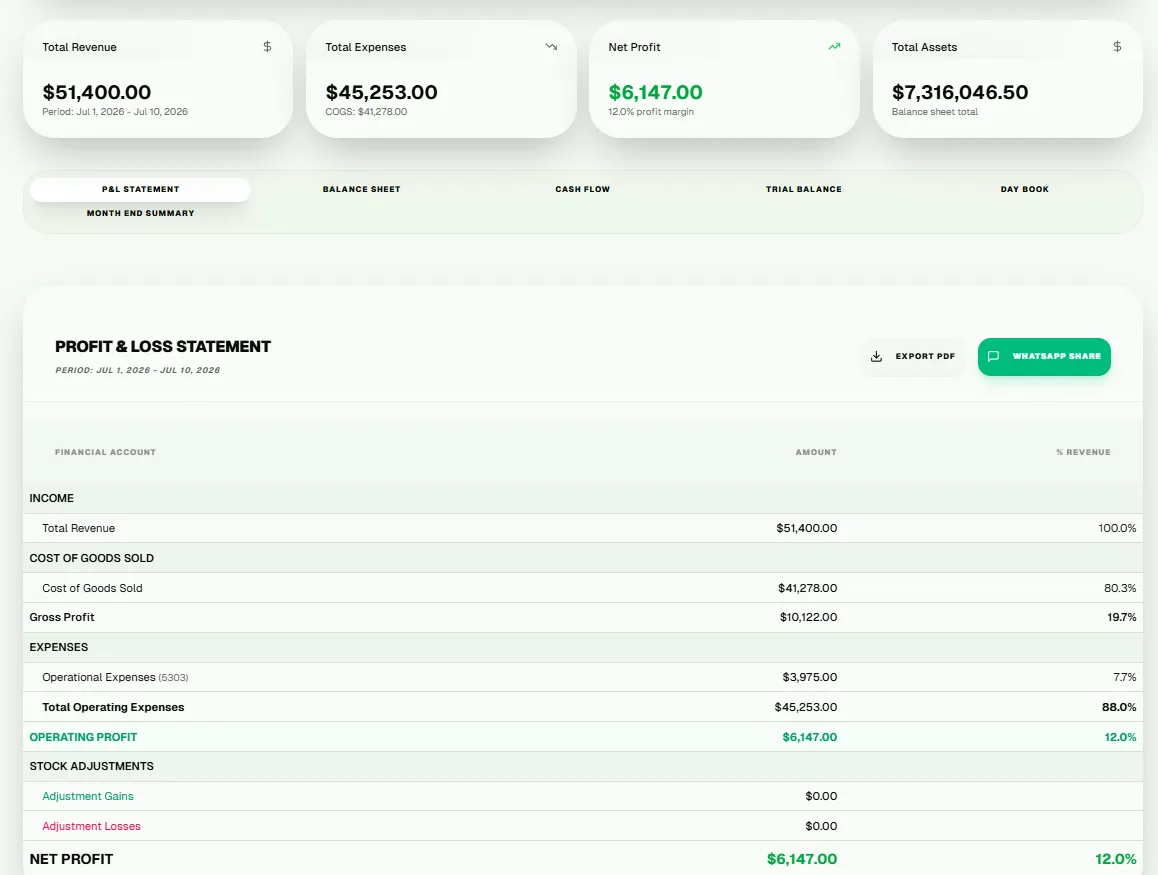
Task: Click the chat bubble icon in WhatsApp Share
Action: (993, 356)
